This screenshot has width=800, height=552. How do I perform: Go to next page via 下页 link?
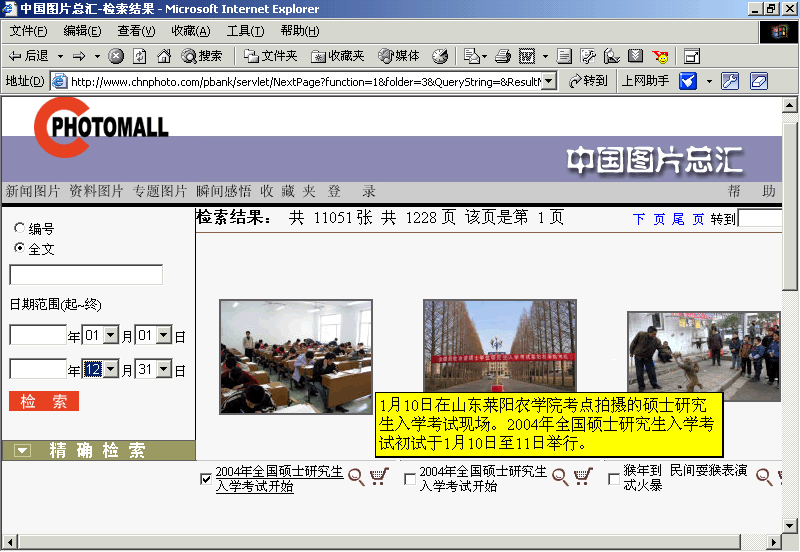point(648,219)
